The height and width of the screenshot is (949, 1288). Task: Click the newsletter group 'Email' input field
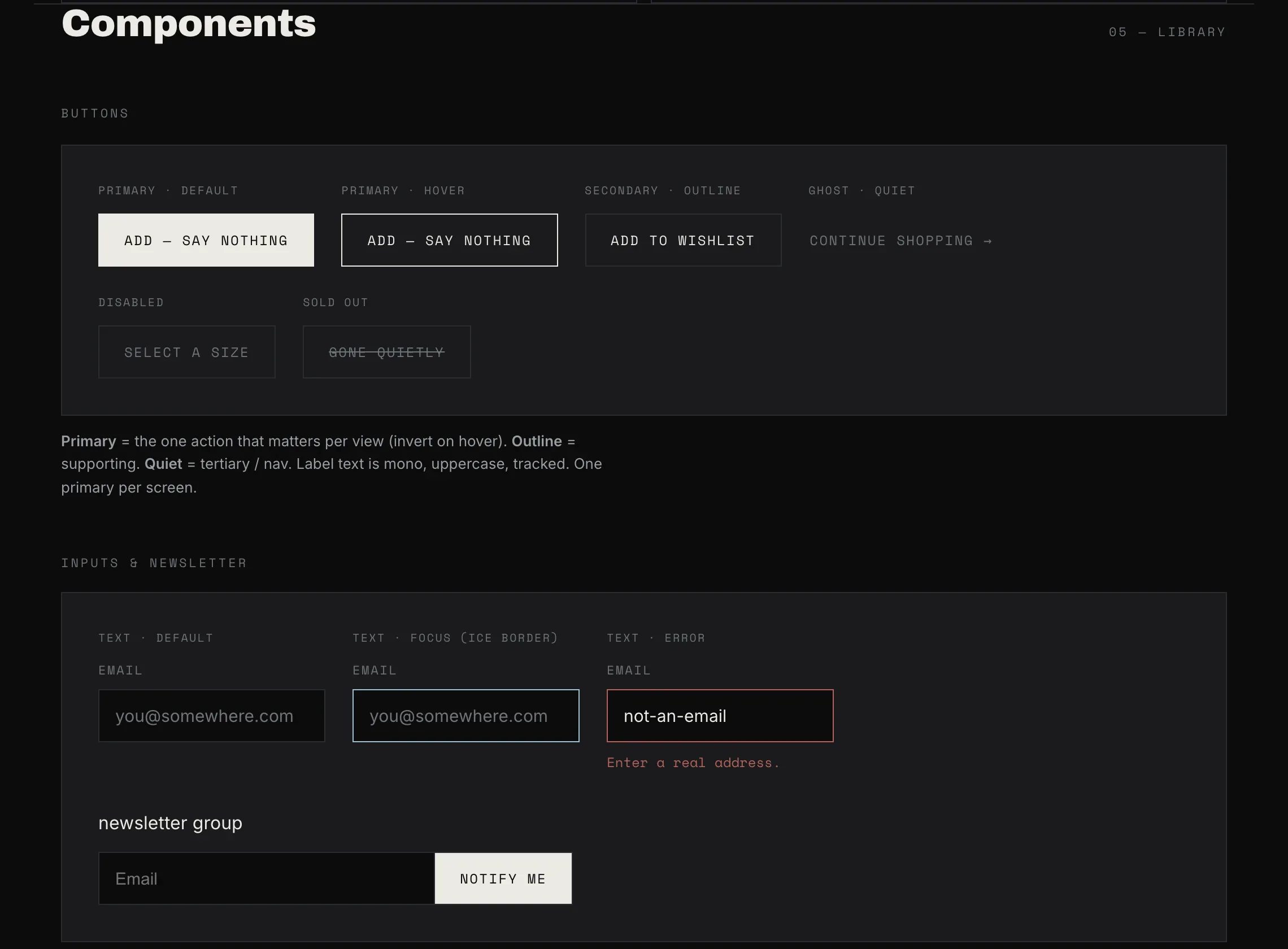(x=267, y=878)
